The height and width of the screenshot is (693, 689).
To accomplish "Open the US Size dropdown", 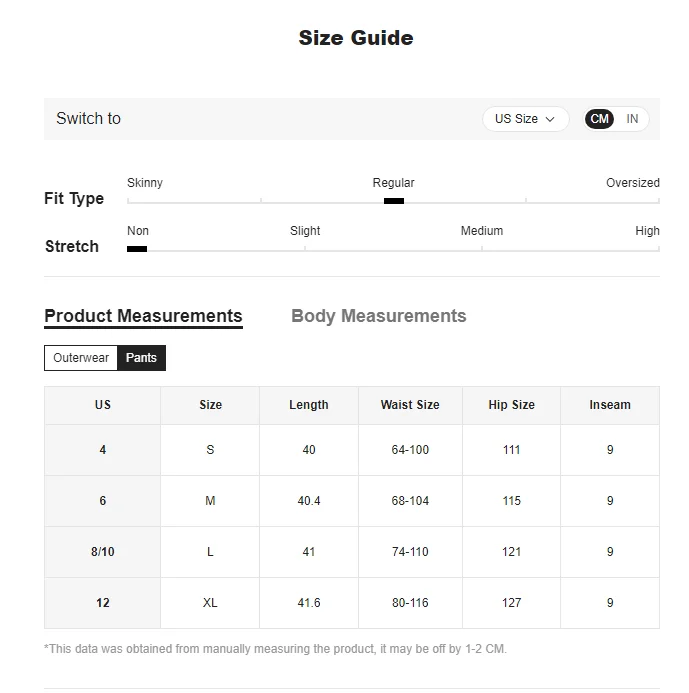I will [x=525, y=119].
